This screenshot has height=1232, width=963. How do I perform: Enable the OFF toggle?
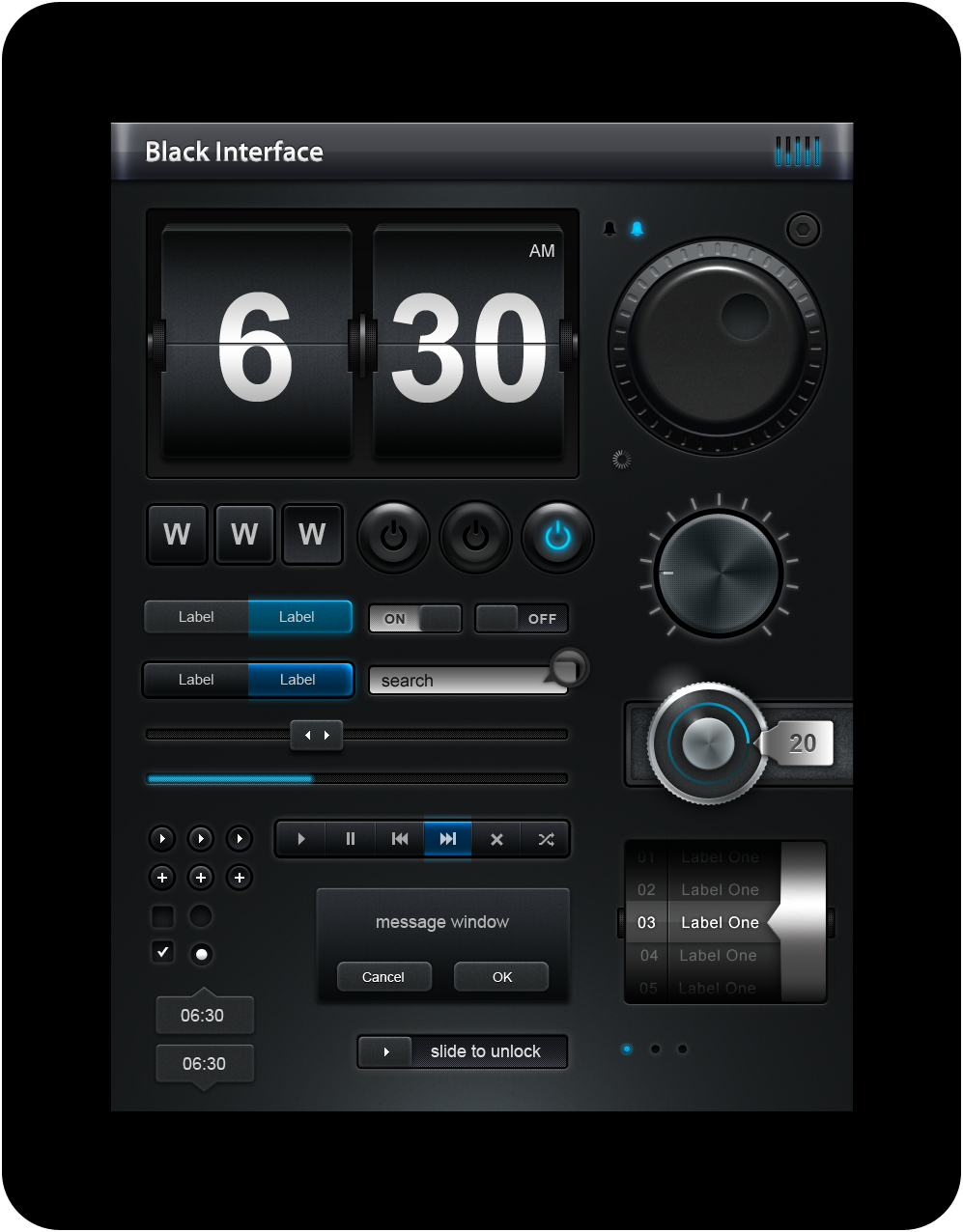tap(521, 618)
